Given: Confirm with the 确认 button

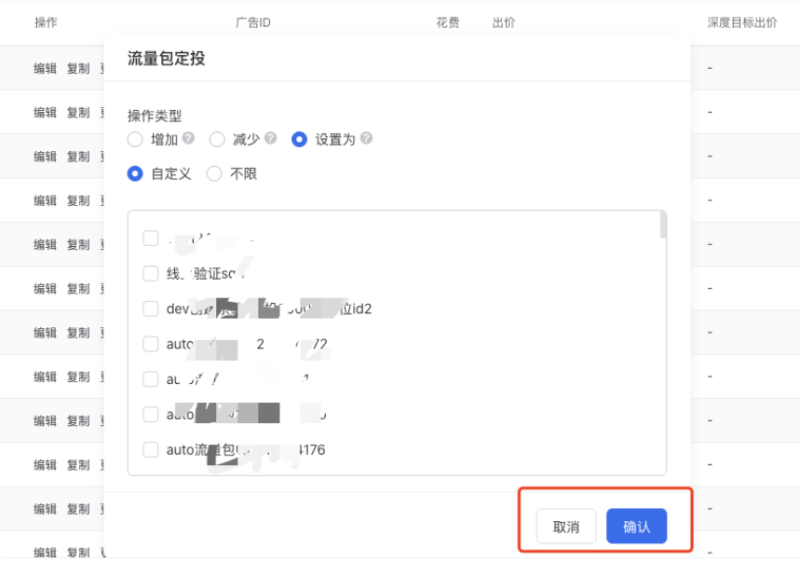Looking at the screenshot, I should point(637,525).
